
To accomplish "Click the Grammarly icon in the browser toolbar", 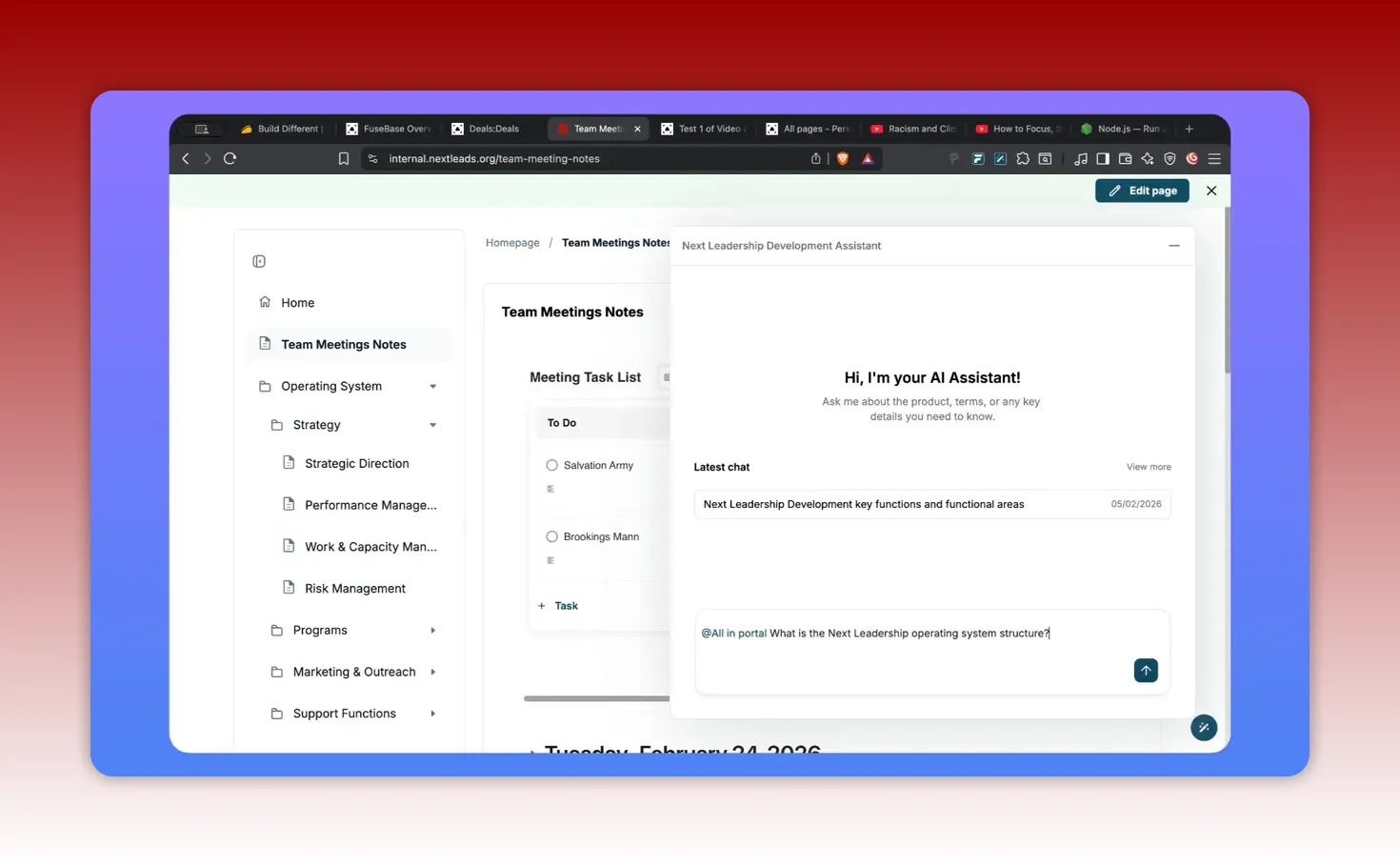I will click(x=1191, y=158).
